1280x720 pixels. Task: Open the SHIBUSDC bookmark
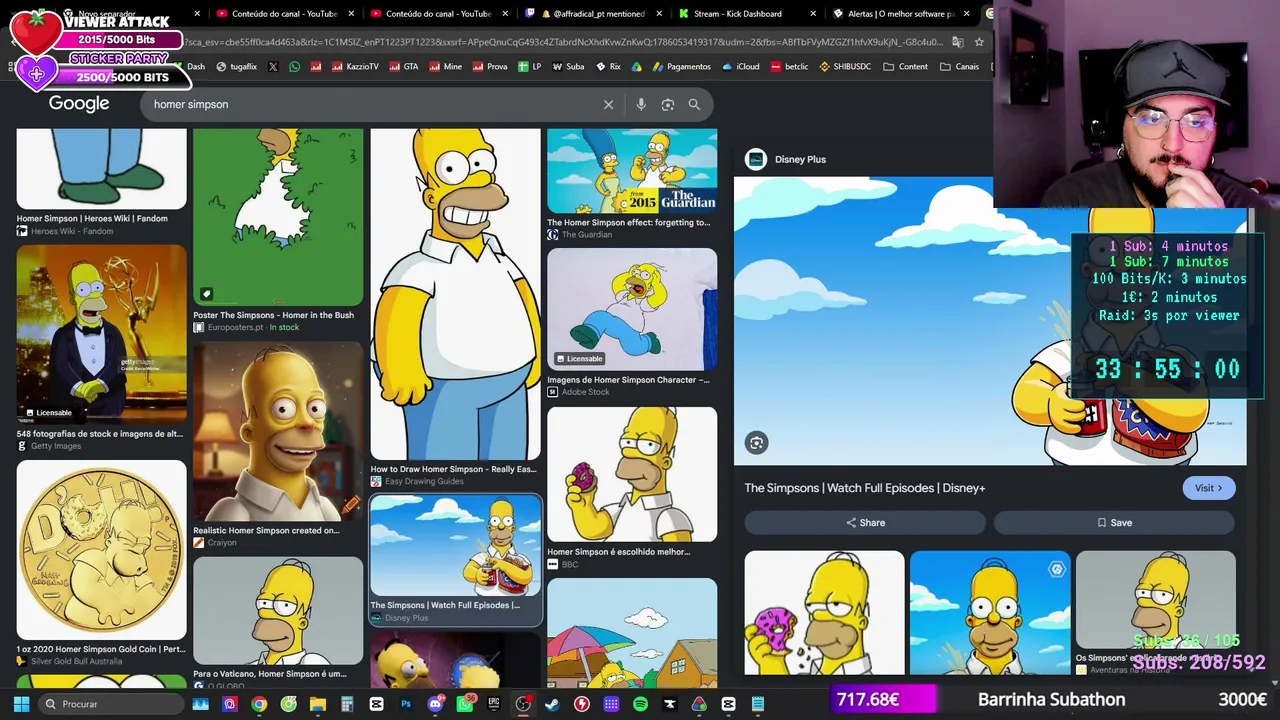click(x=844, y=67)
